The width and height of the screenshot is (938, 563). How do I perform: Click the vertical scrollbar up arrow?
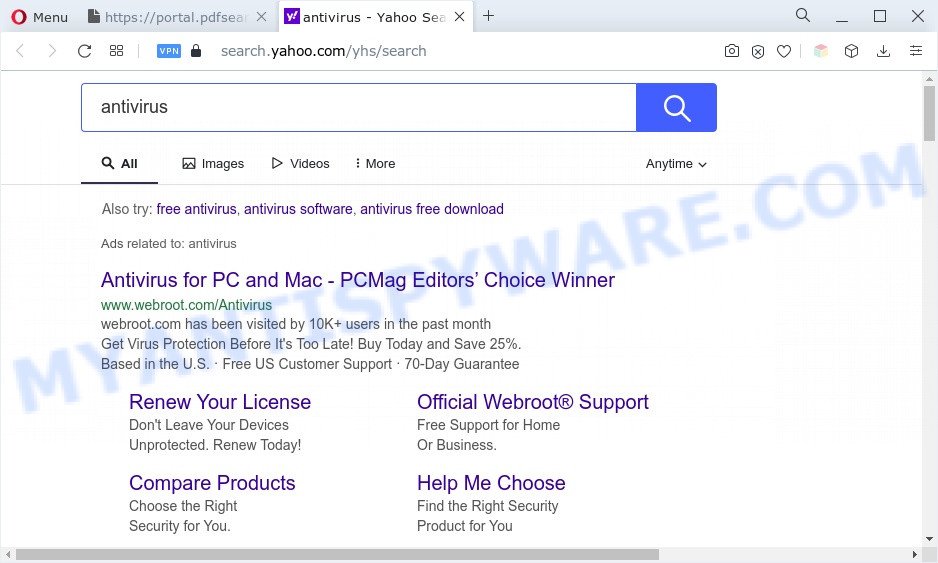pyautogui.click(x=929, y=78)
